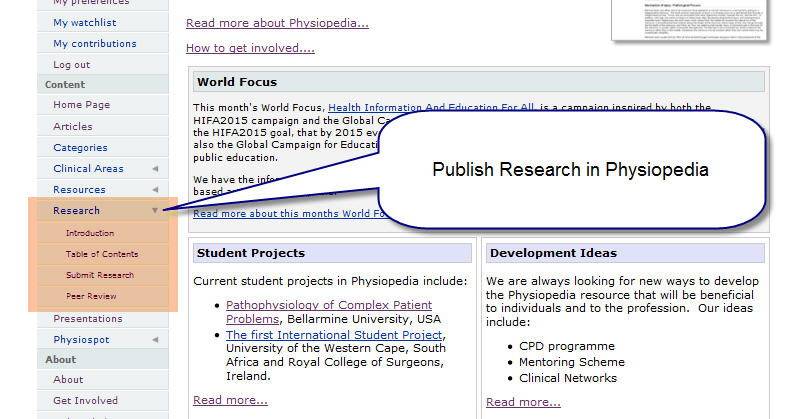801x419 pixels.
Task: Click Clinical Networks list item
Action: coord(568,378)
